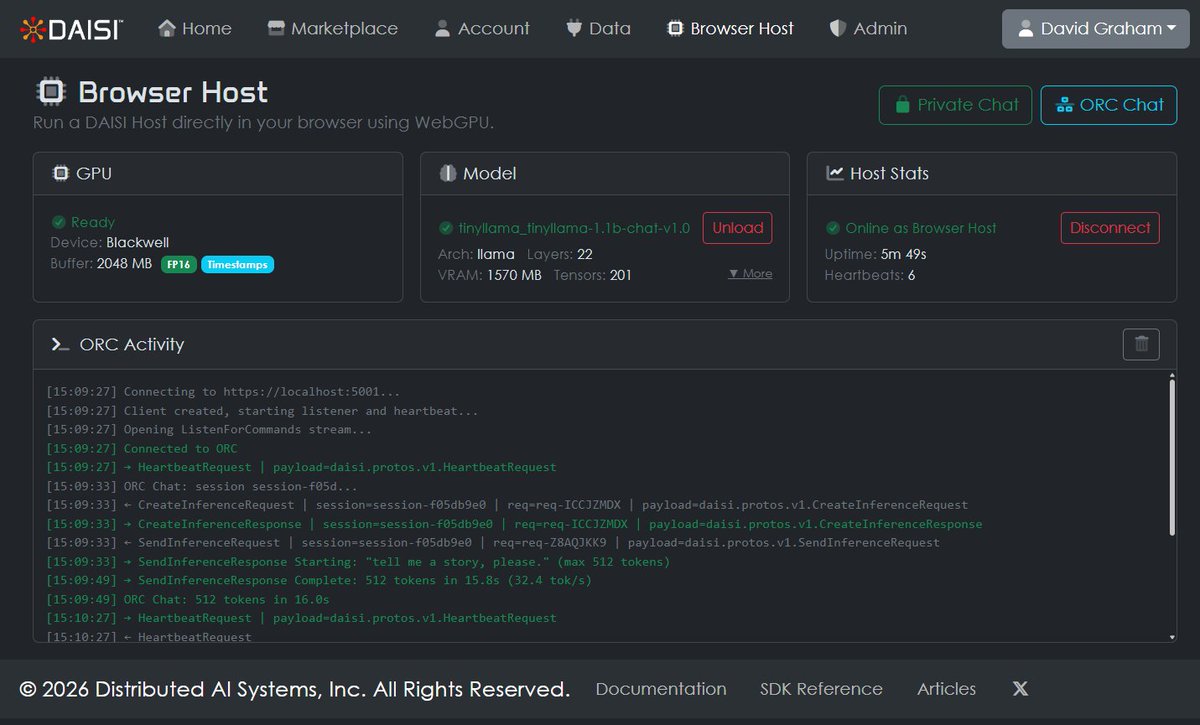Click the user avatar icon beside David Graham

pos(1025,29)
